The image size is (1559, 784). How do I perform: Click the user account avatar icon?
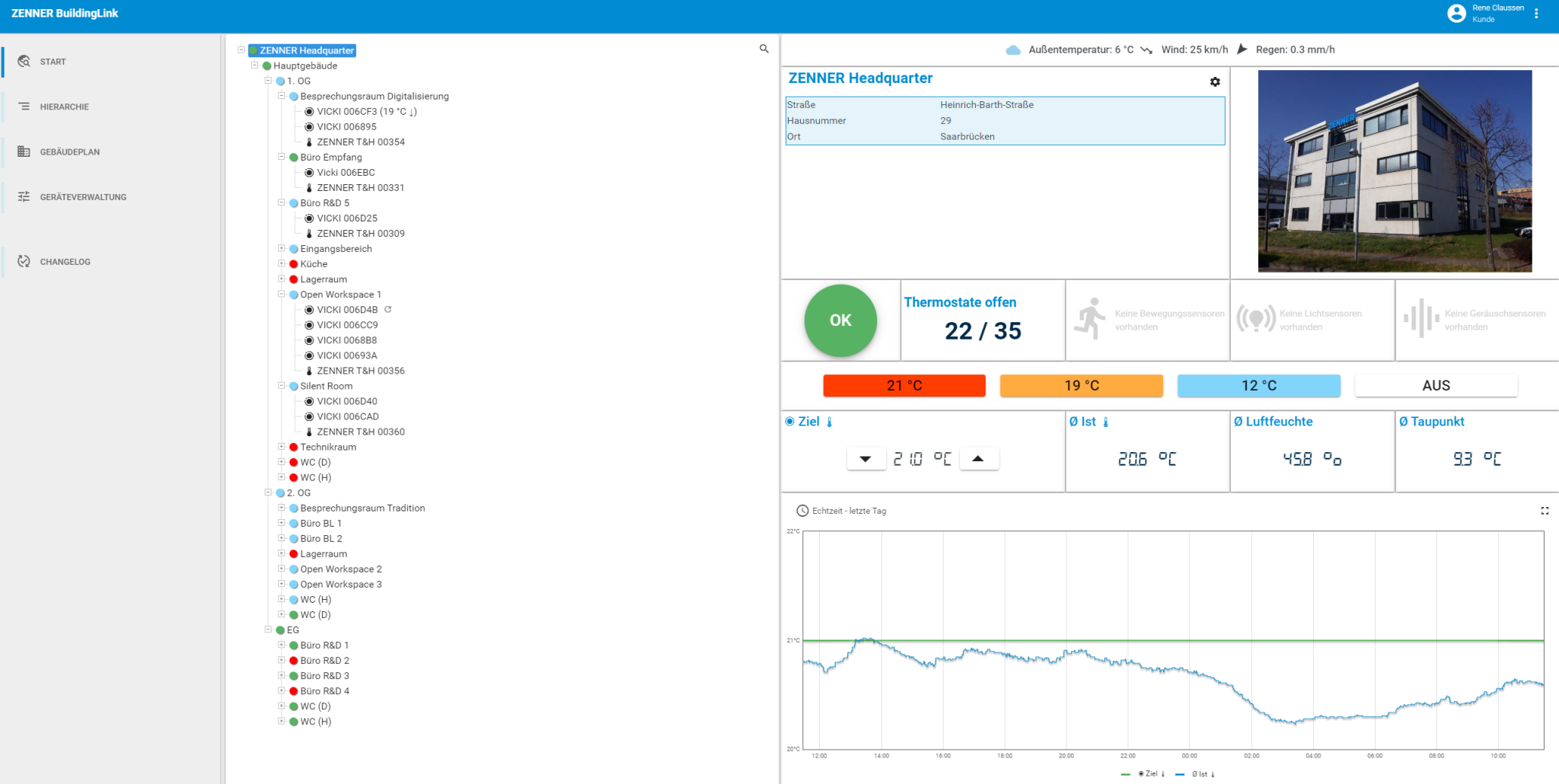click(1456, 14)
